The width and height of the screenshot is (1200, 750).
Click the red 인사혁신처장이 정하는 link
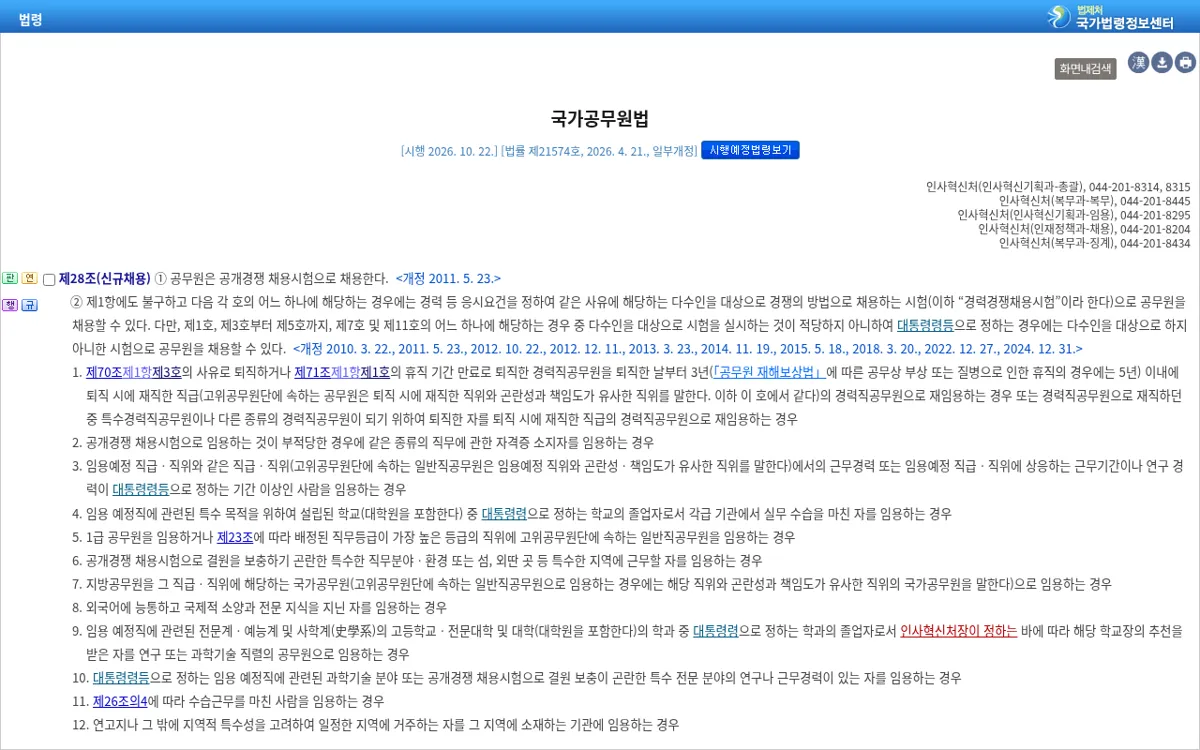[x=959, y=631]
